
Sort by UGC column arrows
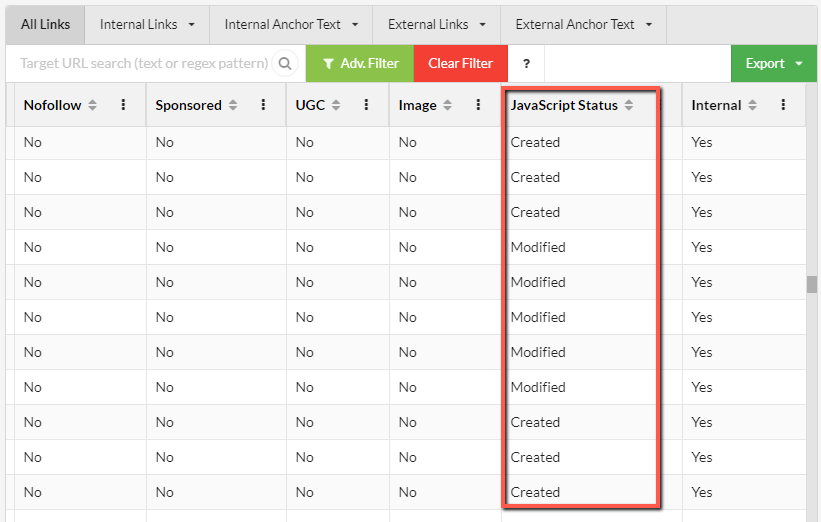coord(336,105)
